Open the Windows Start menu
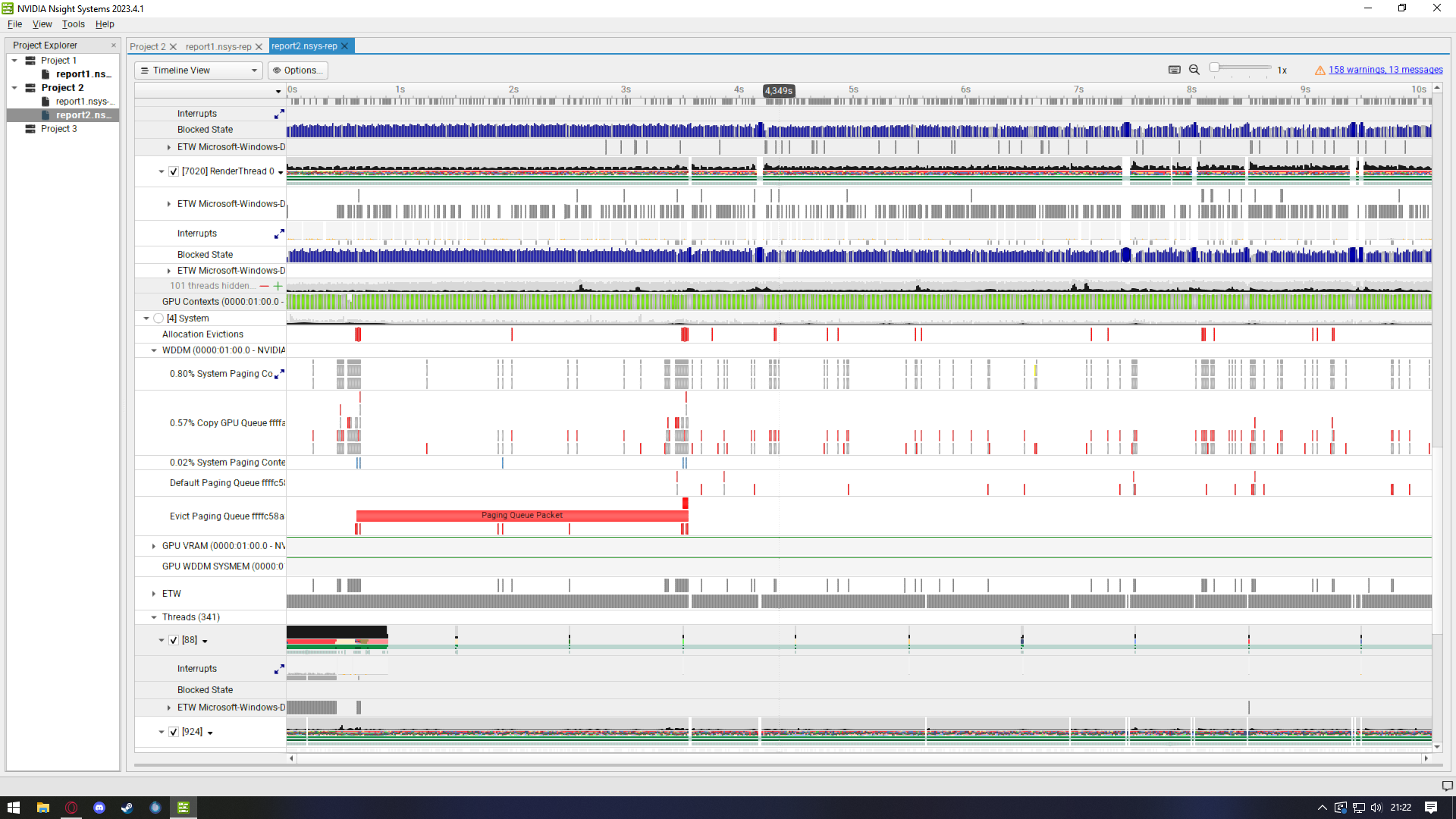The height and width of the screenshot is (819, 1456). pyautogui.click(x=14, y=808)
